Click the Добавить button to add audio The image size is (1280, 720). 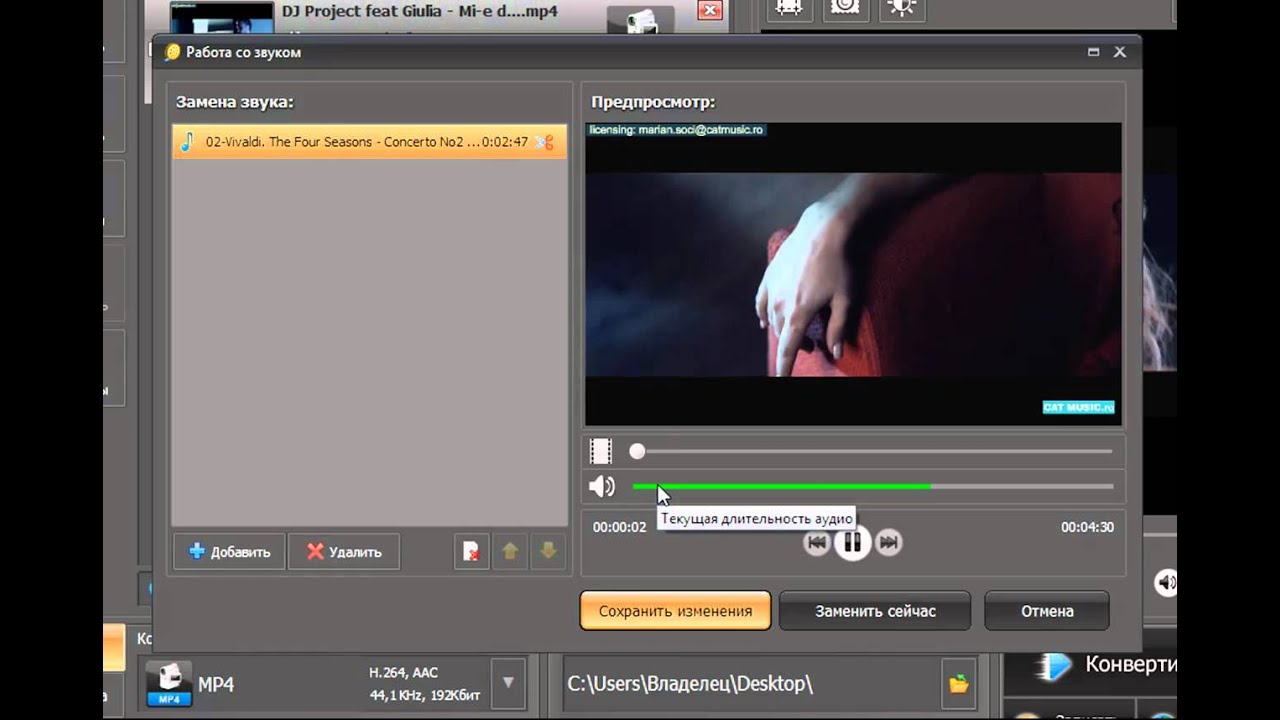(229, 552)
